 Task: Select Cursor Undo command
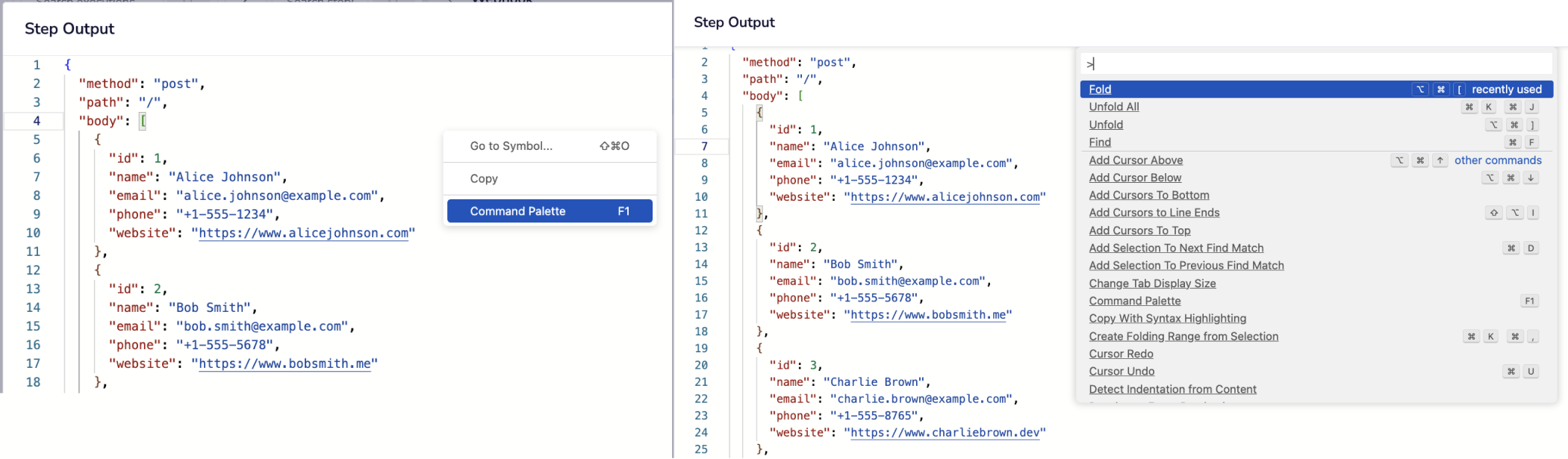[1121, 372]
